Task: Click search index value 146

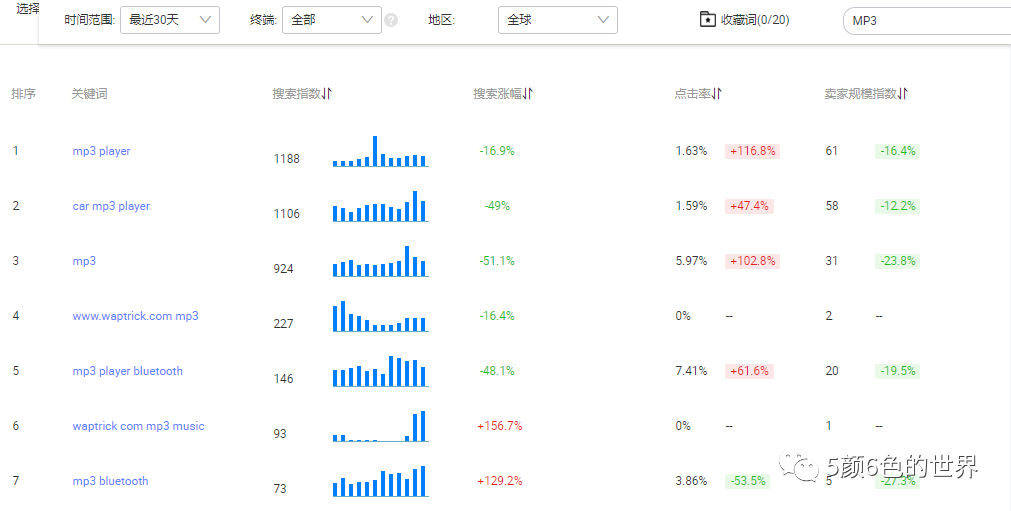Action: coord(283,379)
